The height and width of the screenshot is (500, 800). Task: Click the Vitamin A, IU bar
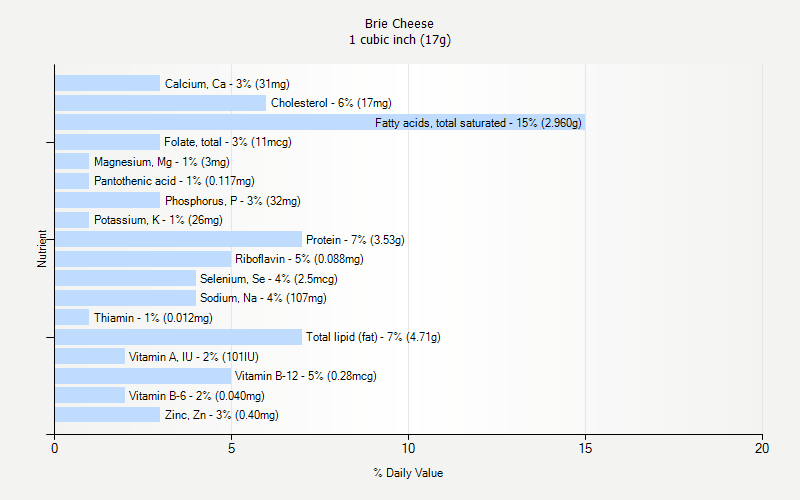coord(90,356)
